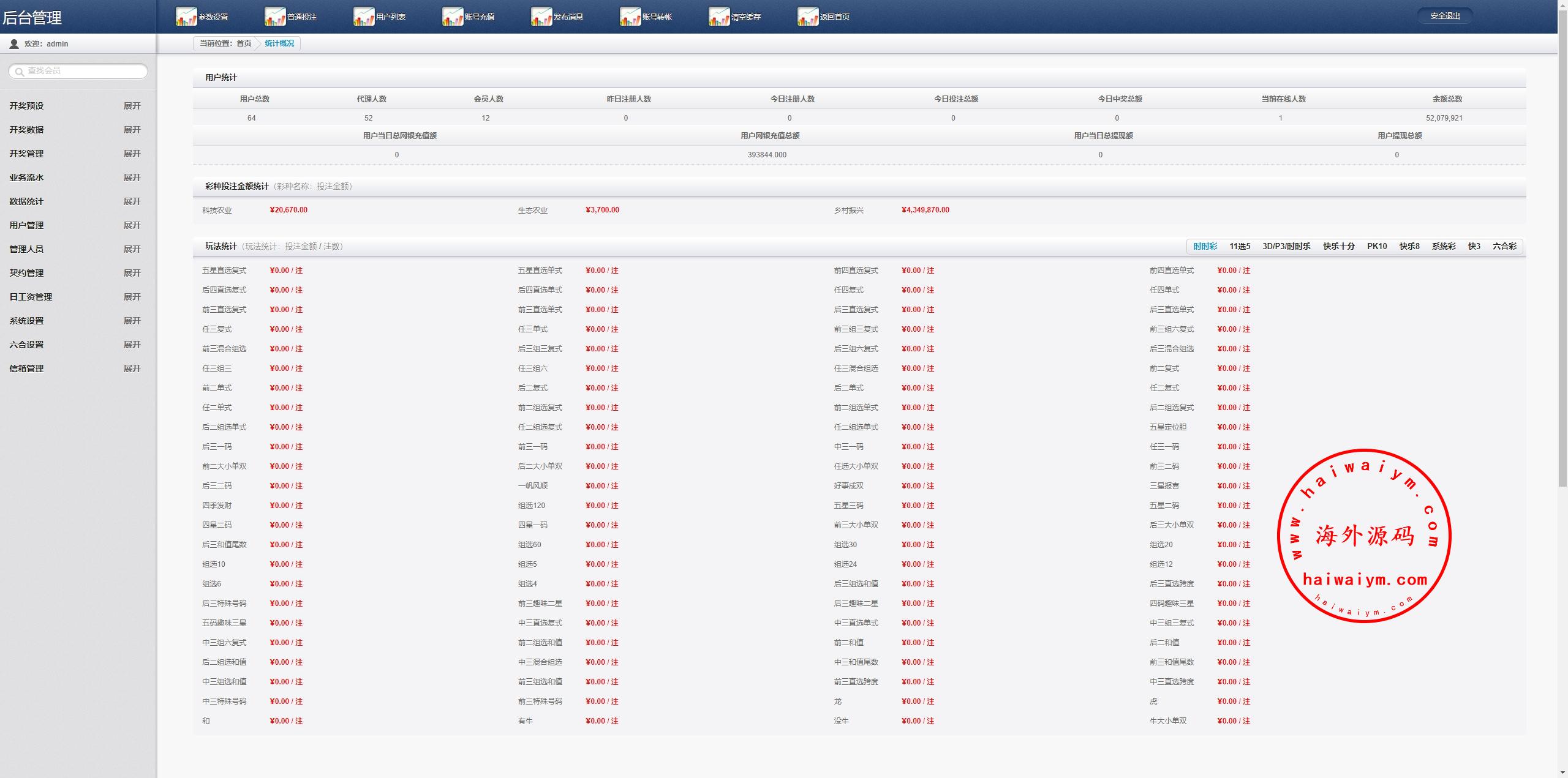Click 展开 next to 系统设置

coord(132,321)
